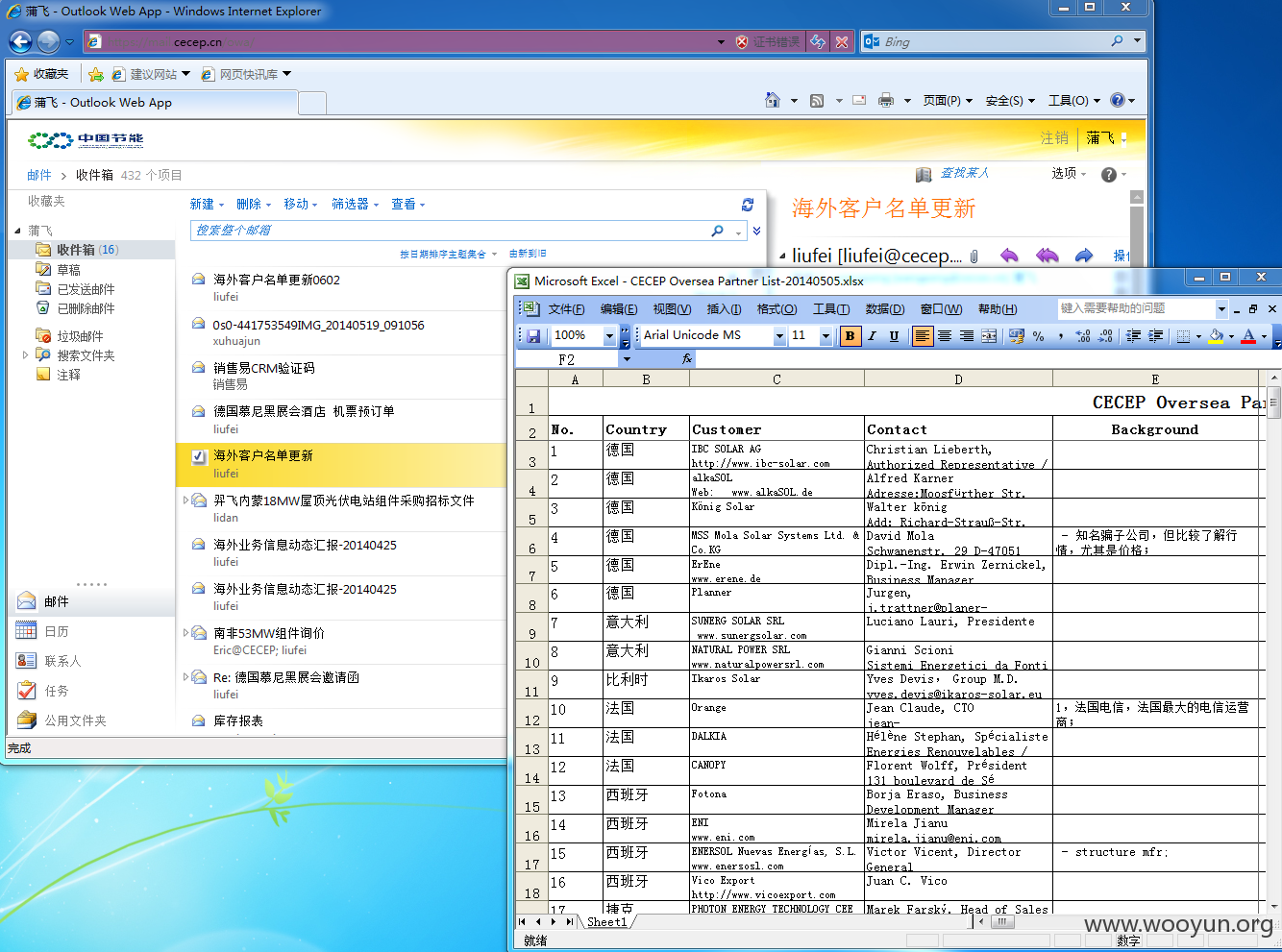Click the IE Print icon
The image size is (1282, 952).
click(886, 100)
